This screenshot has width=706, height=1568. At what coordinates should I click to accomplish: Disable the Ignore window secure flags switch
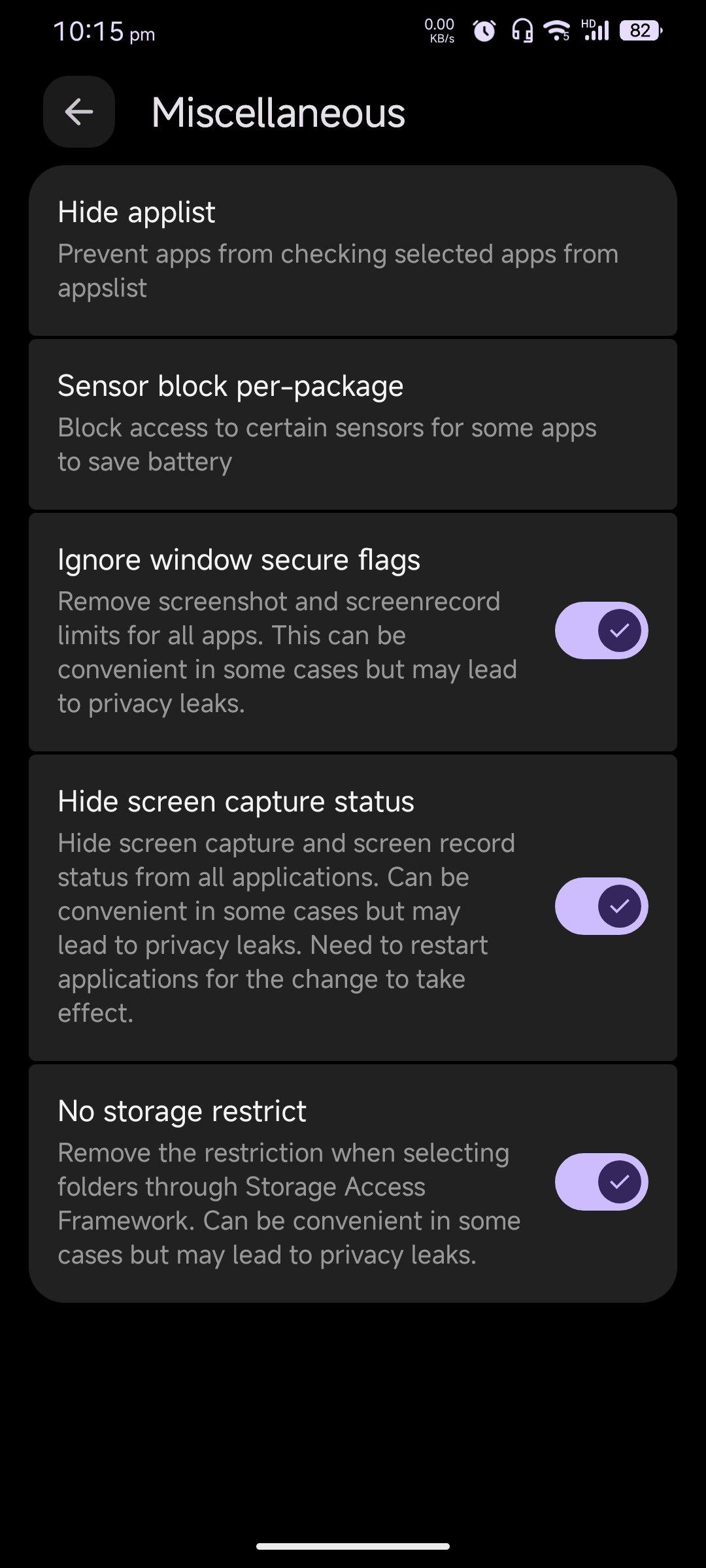pyautogui.click(x=601, y=630)
